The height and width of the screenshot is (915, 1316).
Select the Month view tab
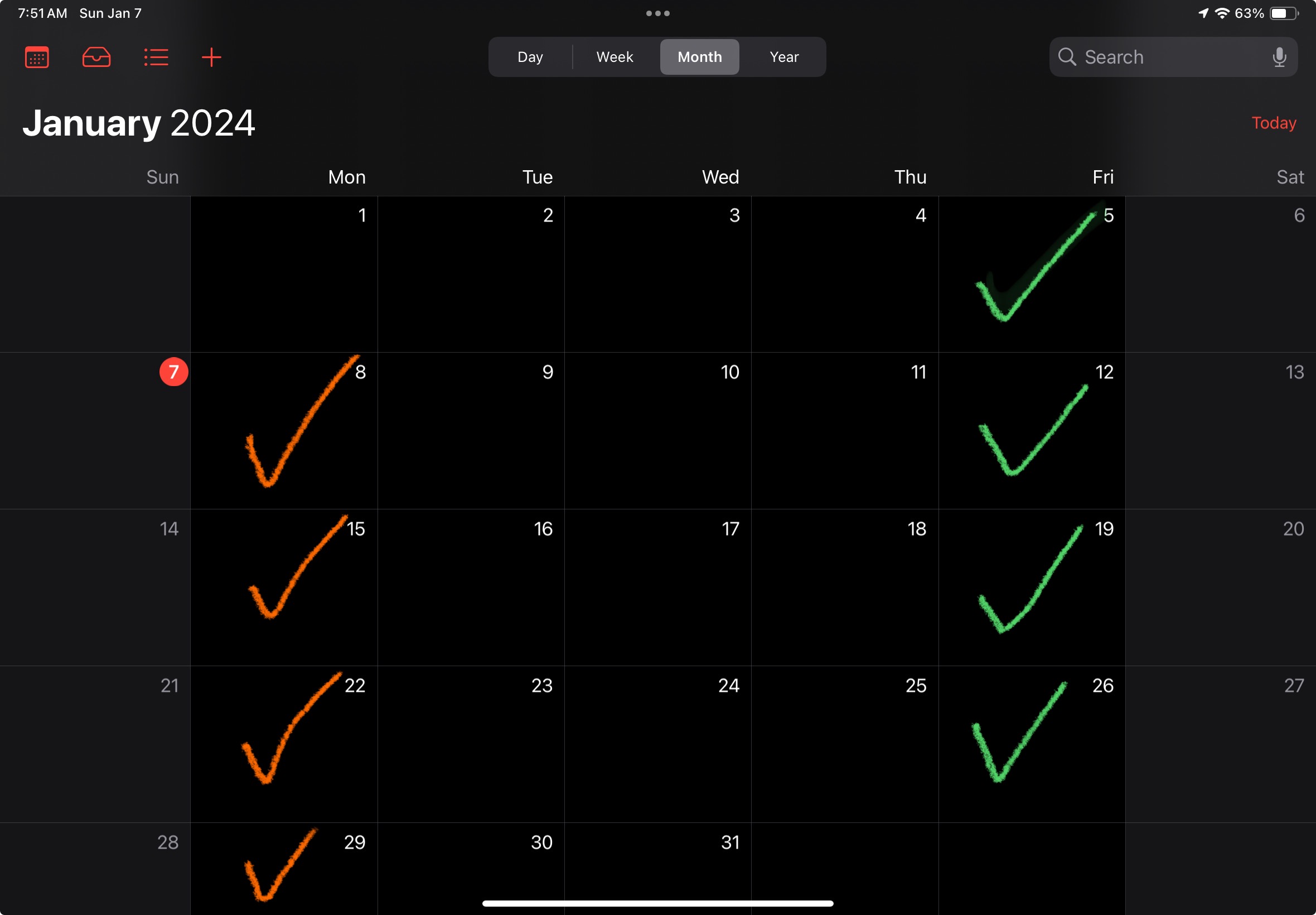coord(699,57)
